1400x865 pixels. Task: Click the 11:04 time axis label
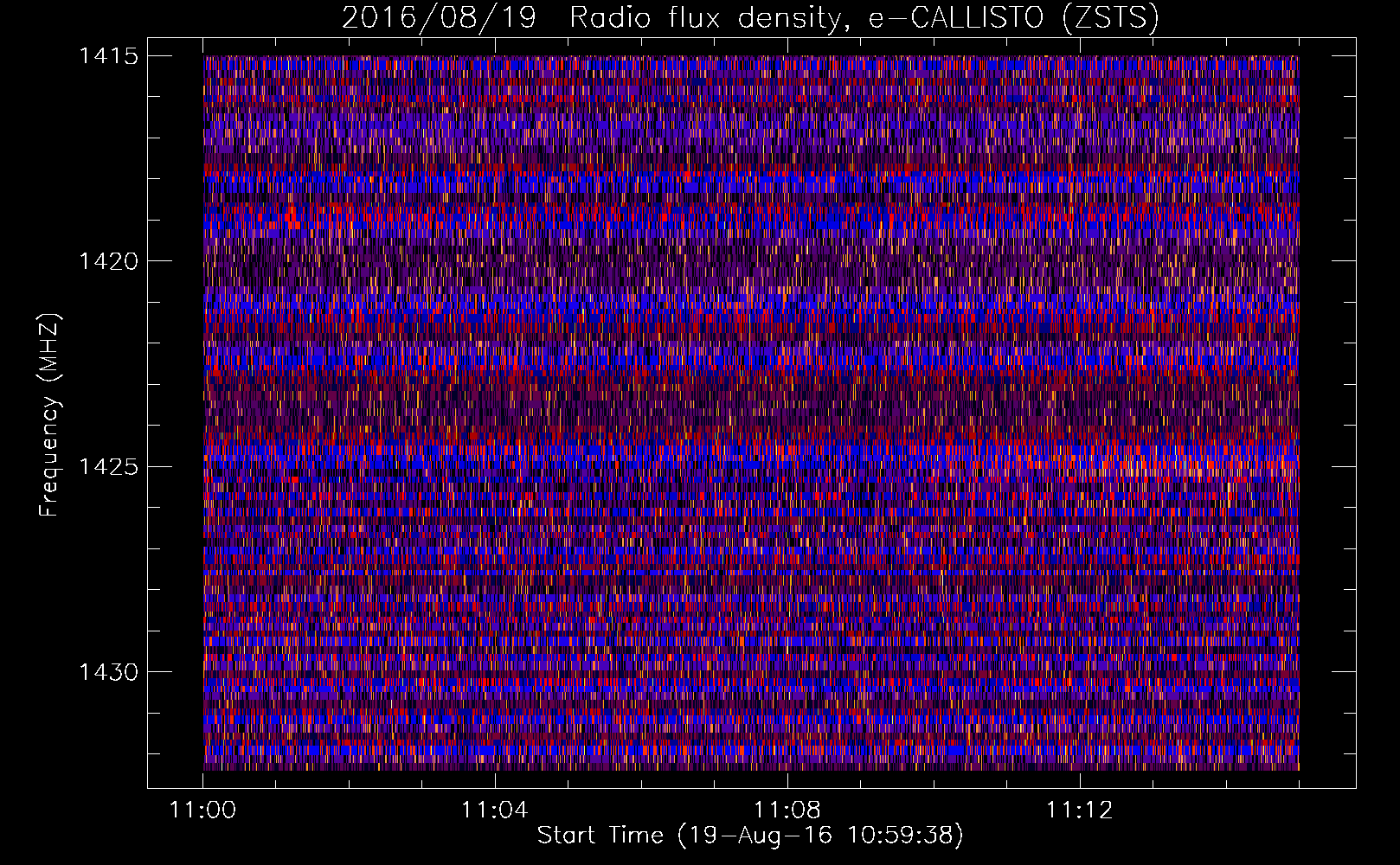click(x=495, y=811)
